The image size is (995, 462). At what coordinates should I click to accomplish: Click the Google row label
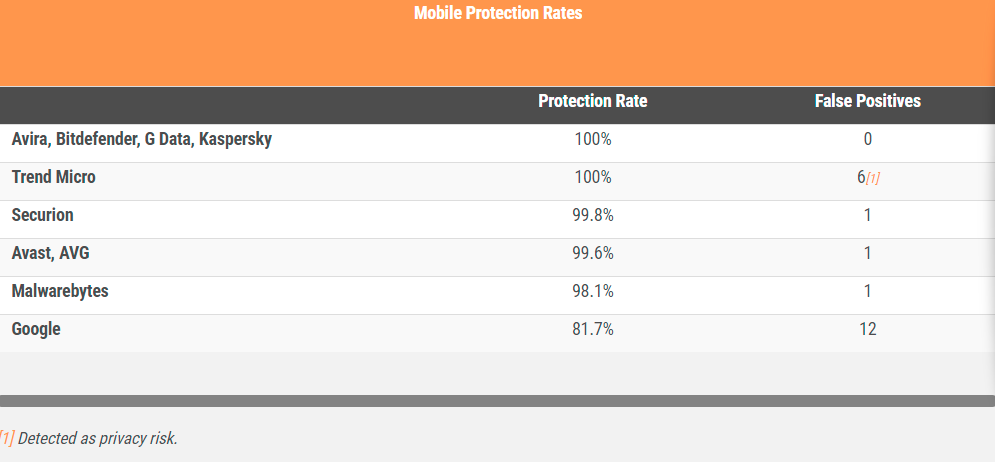coord(36,329)
